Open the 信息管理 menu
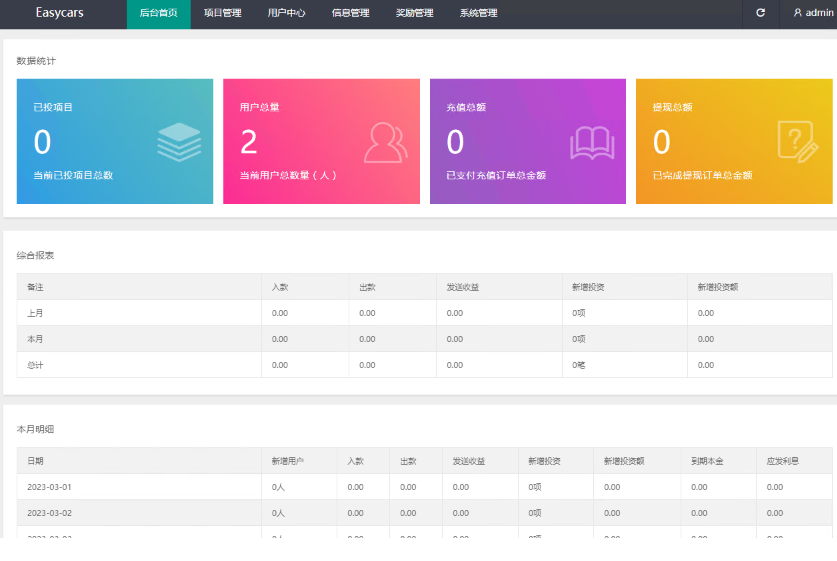The image size is (837, 561). pos(351,14)
